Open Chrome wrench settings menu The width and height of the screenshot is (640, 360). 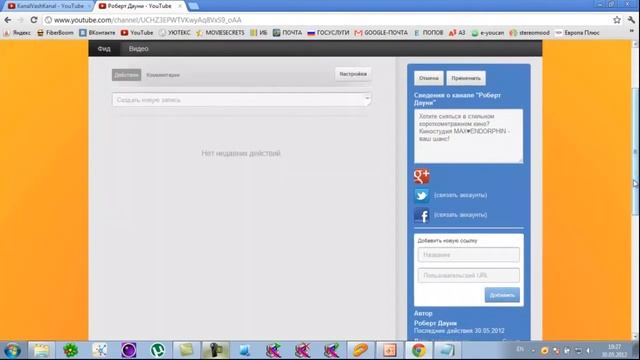tap(631, 20)
